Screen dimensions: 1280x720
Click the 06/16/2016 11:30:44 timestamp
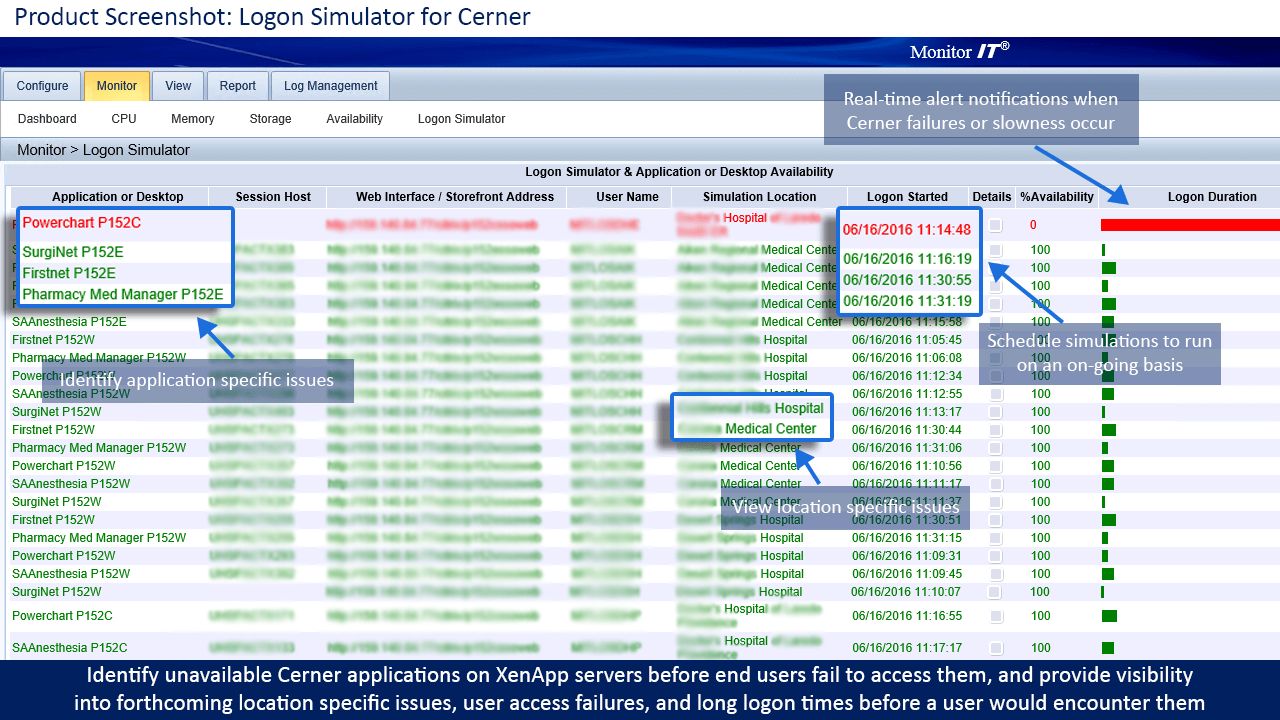pos(907,430)
